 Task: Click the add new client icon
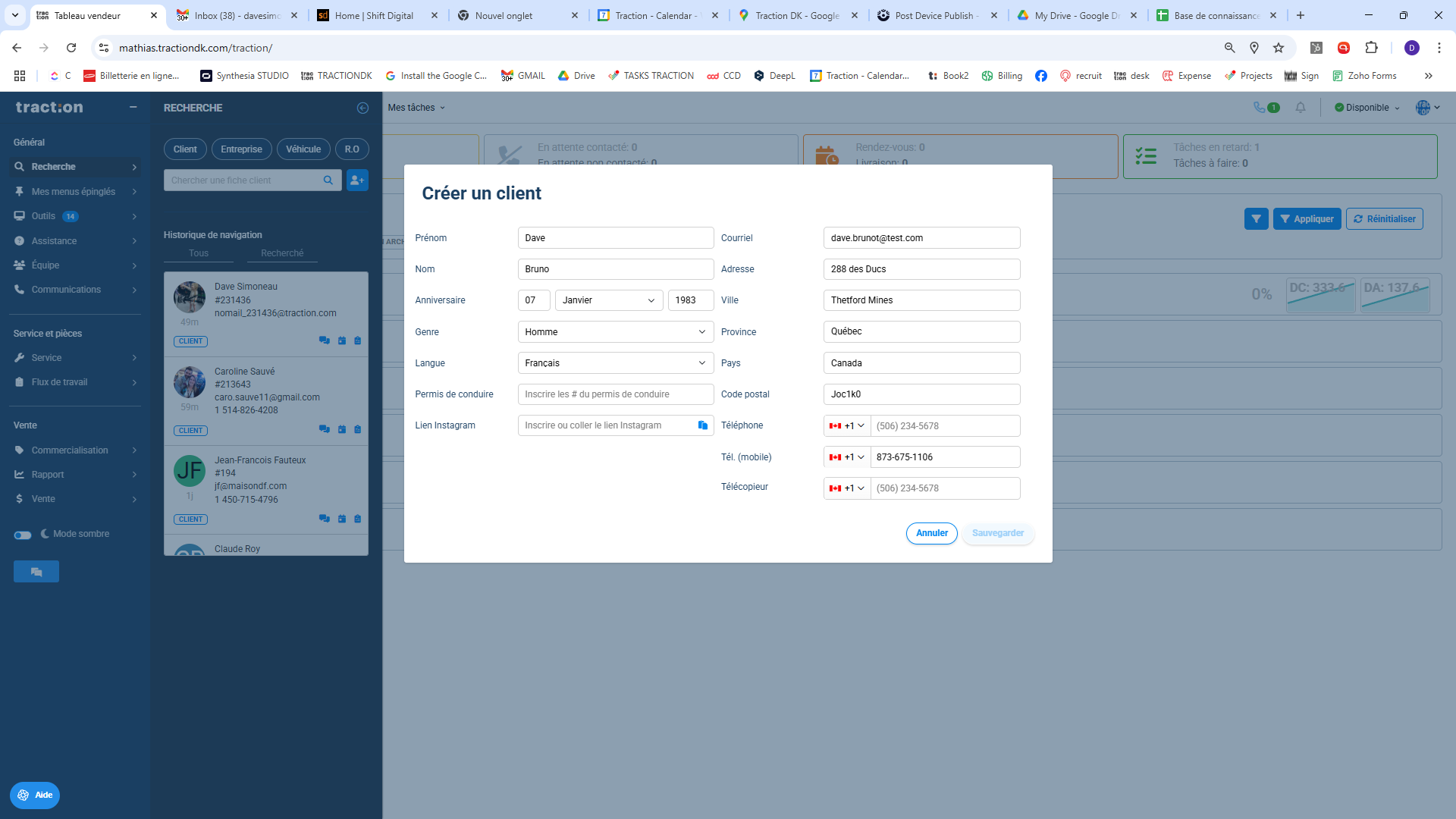coord(357,180)
